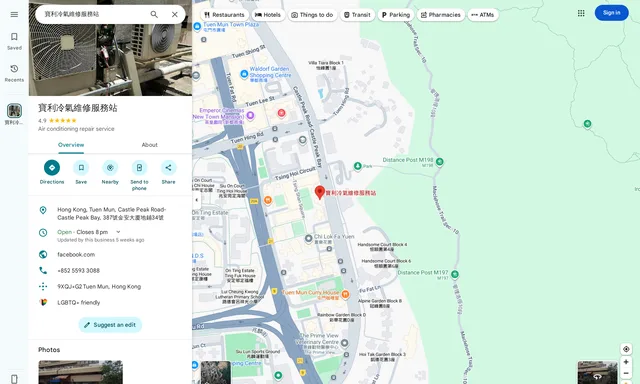
Task: Get Directions to this place
Action: [52, 172]
